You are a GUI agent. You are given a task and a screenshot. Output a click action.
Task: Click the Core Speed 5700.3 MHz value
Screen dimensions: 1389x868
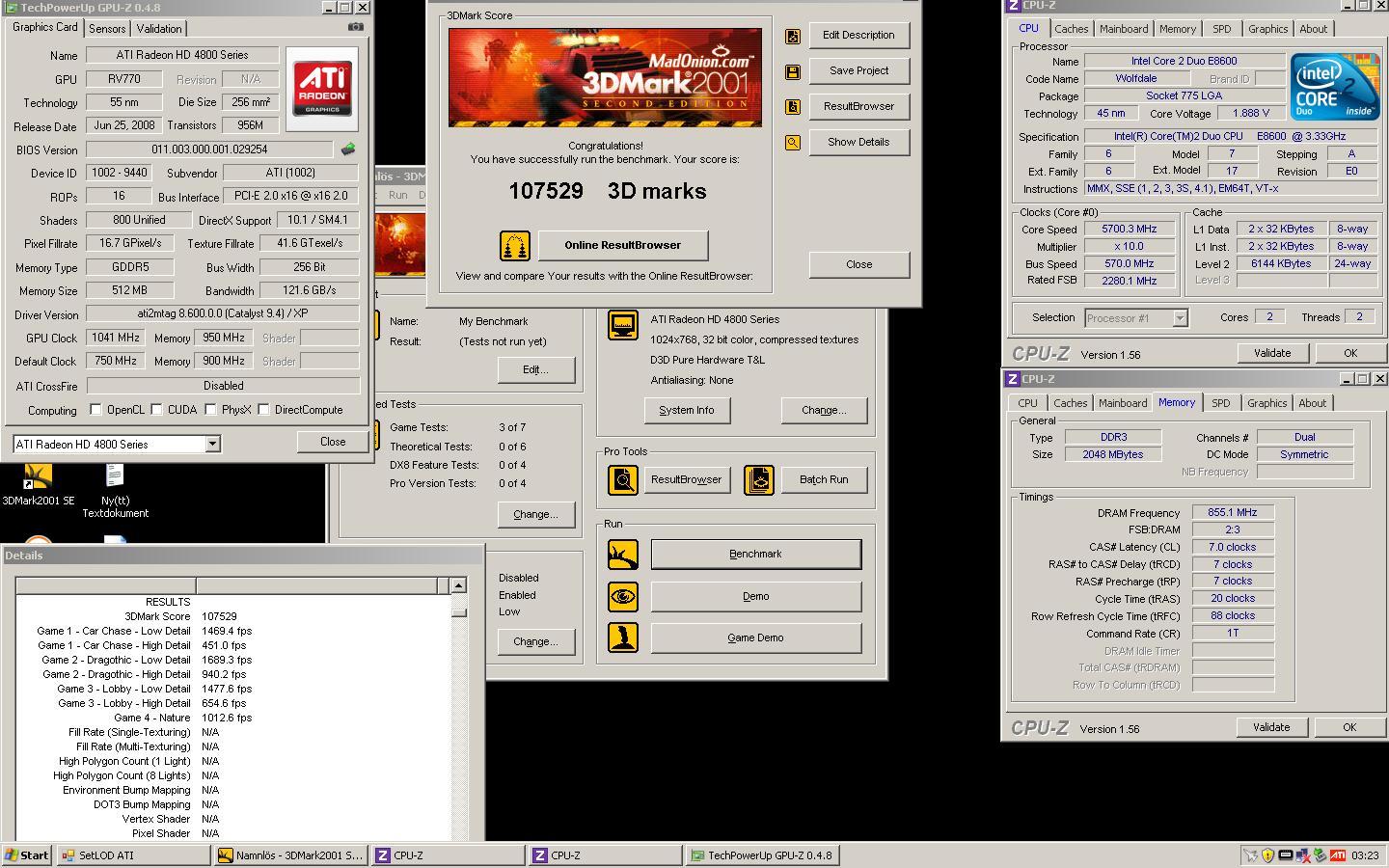[x=1130, y=230]
